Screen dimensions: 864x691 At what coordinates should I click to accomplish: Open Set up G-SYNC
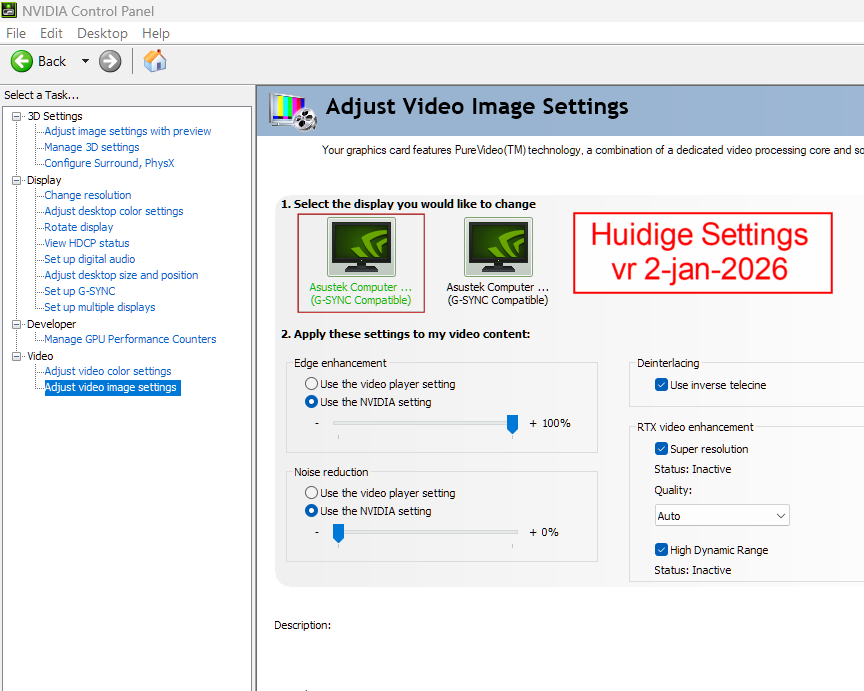[x=79, y=291]
